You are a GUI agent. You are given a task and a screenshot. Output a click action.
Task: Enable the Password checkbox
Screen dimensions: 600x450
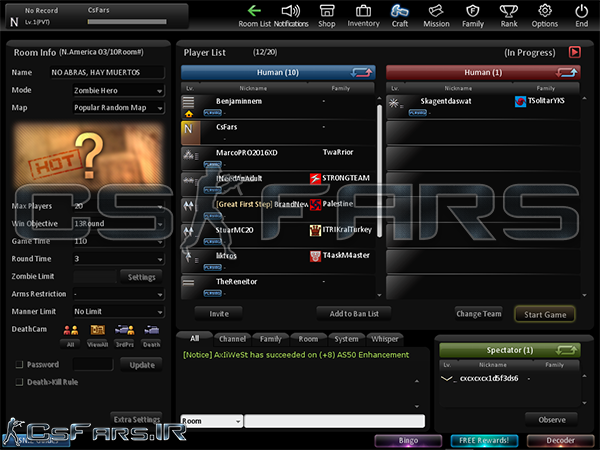[x=17, y=365]
